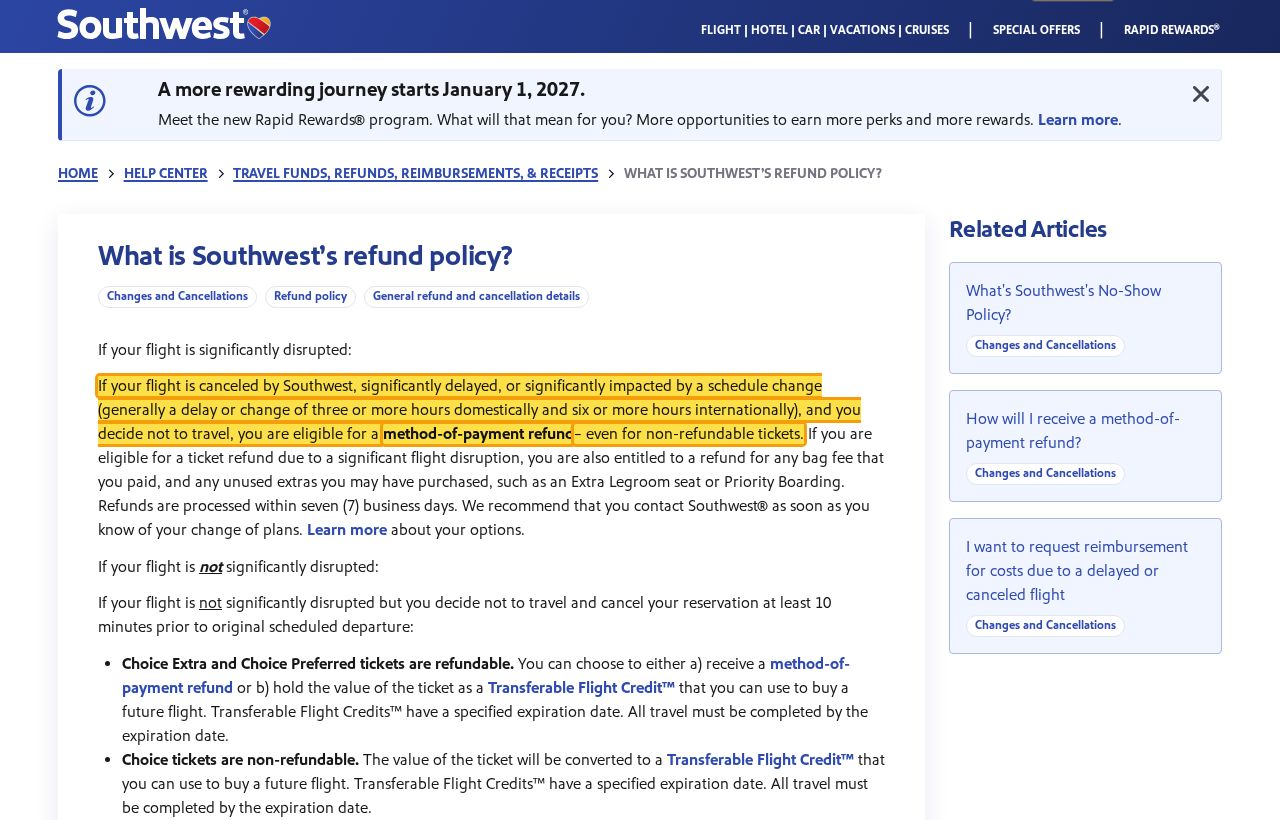Open Transferable Flight Credit link in Choice Extra bullet

pyautogui.click(x=581, y=688)
